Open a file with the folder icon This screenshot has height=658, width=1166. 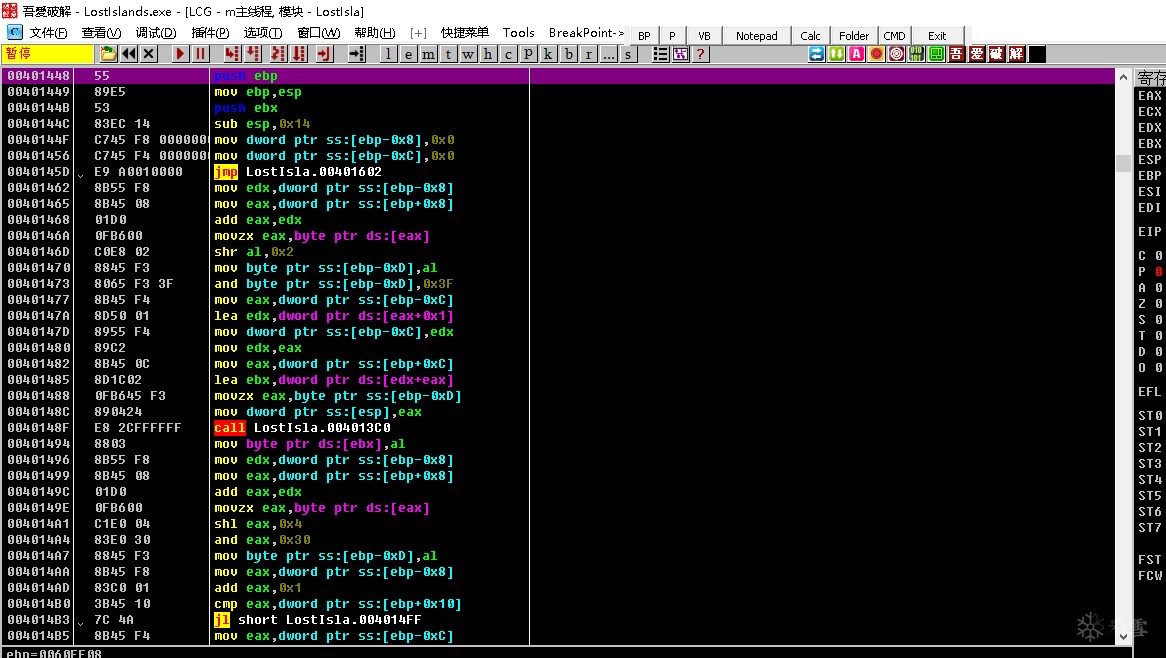point(109,54)
